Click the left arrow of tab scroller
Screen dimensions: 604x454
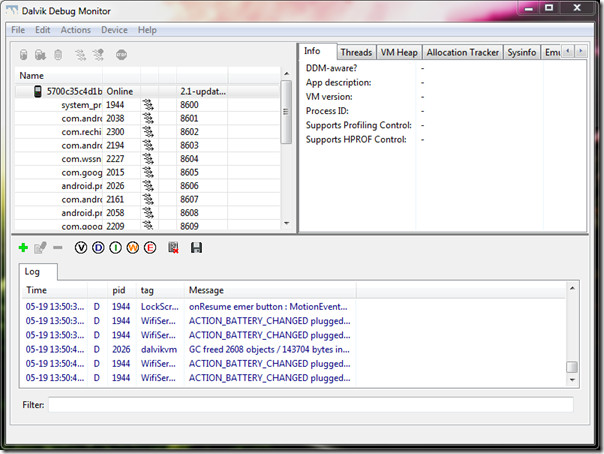567,51
